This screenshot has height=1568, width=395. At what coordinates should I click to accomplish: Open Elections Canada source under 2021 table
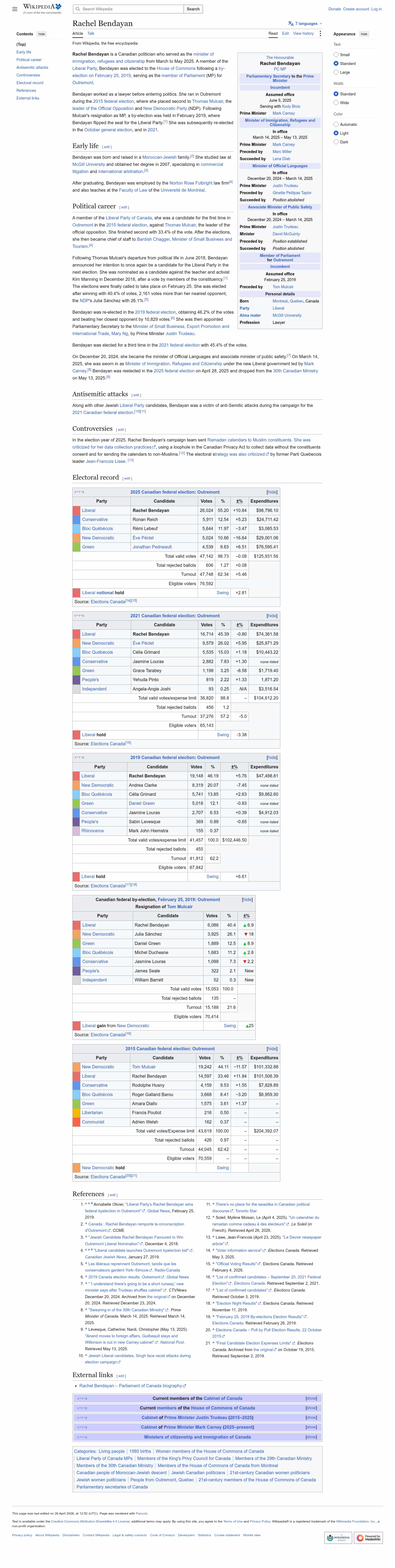(x=108, y=744)
